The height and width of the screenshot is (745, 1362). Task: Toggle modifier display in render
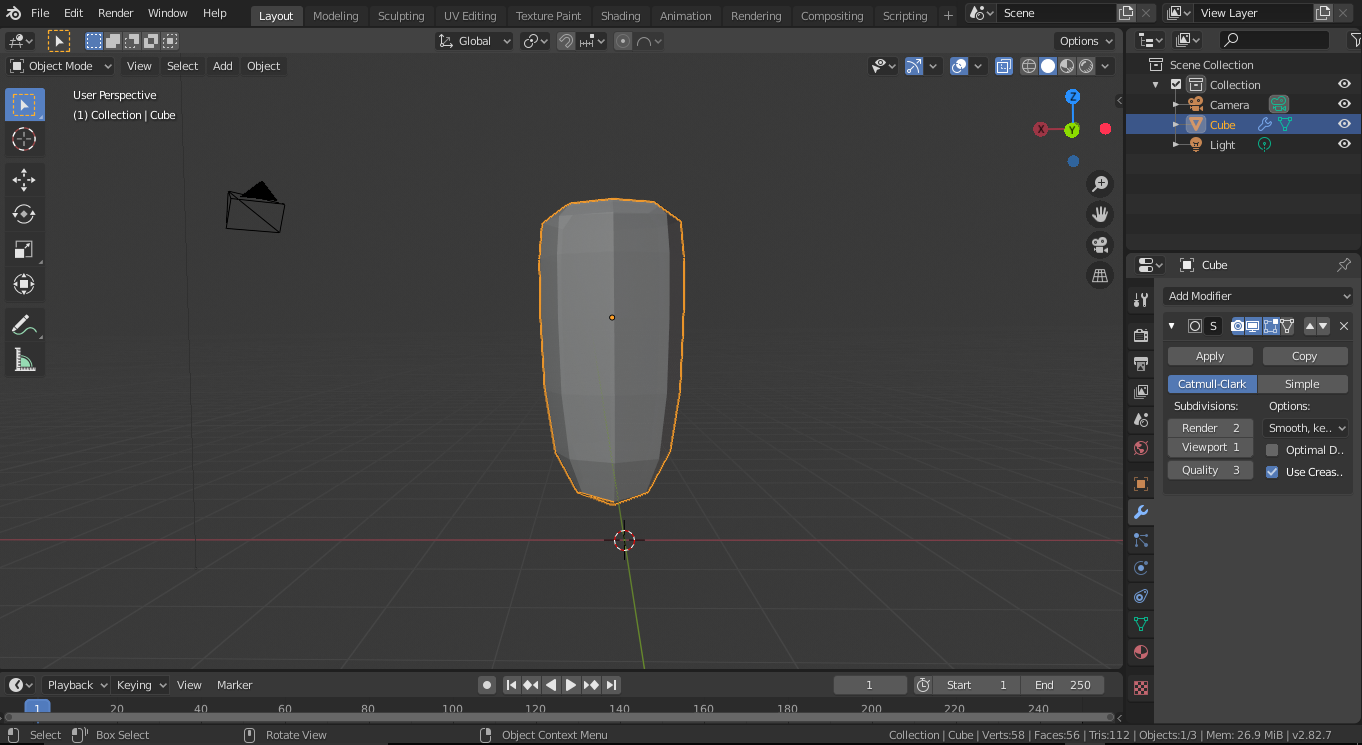click(x=1238, y=326)
